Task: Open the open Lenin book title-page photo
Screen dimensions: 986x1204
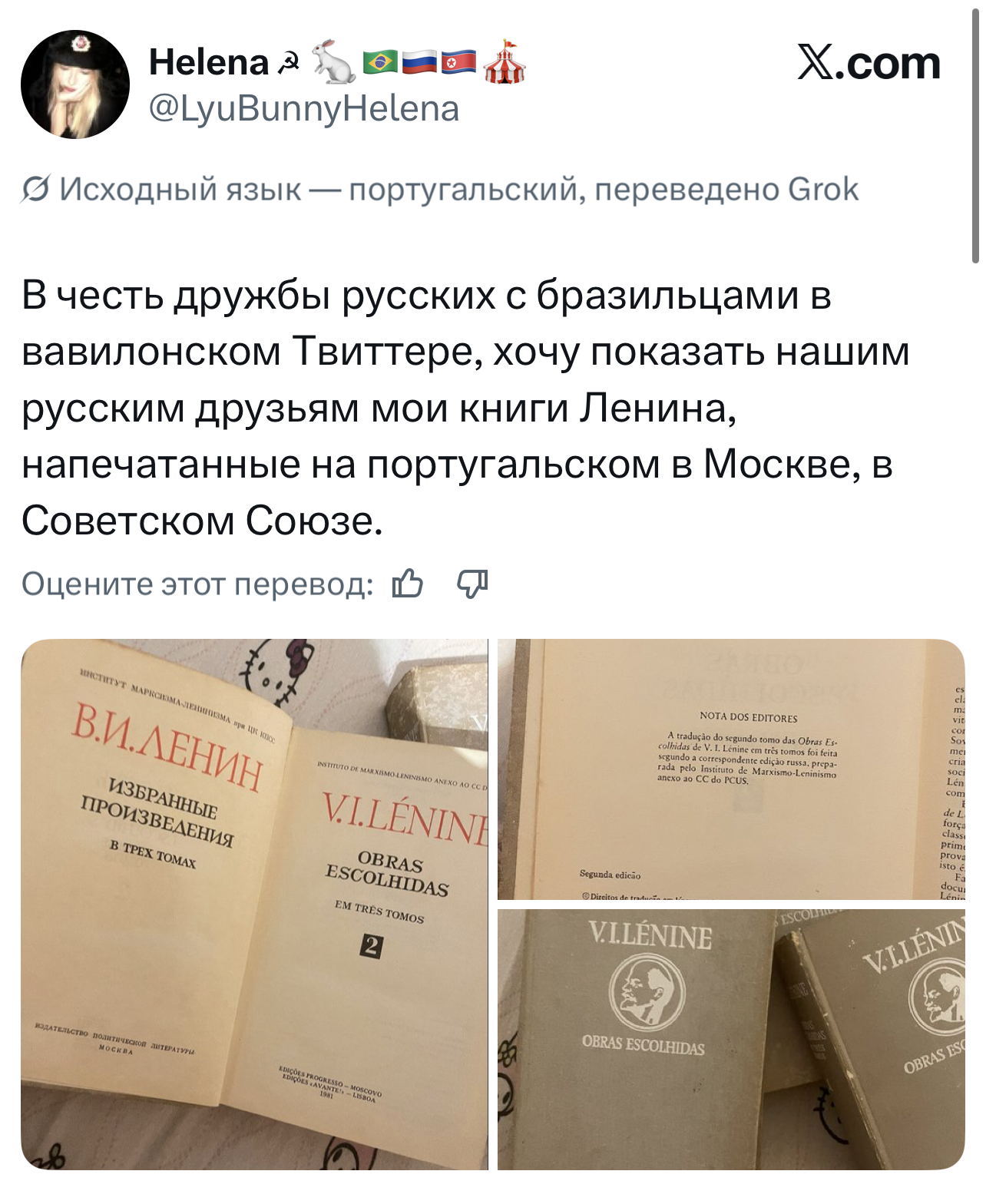Action: (254, 905)
